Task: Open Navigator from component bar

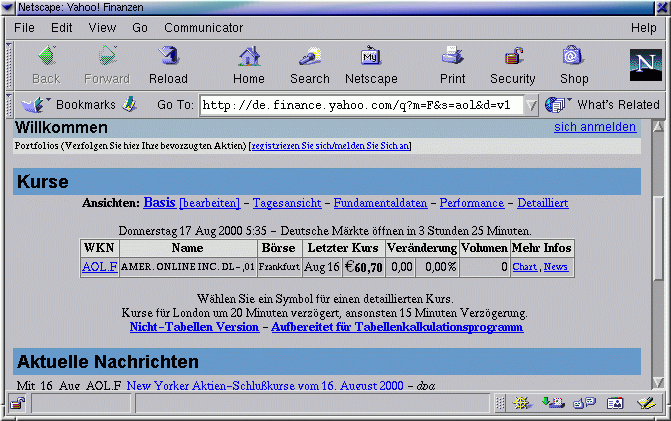Action: tap(522, 403)
